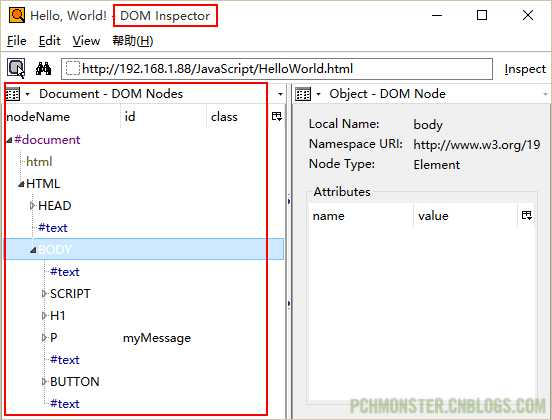Collapse the HTML node twisty
The image size is (552, 420).
tap(21, 184)
